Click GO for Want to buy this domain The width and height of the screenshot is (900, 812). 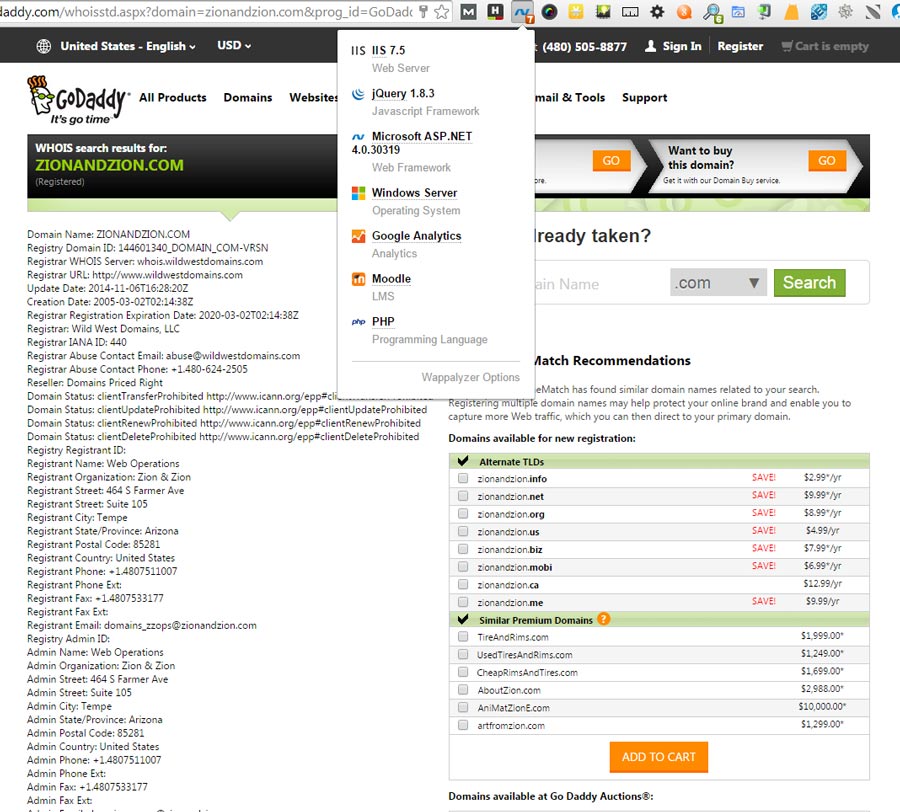827,161
